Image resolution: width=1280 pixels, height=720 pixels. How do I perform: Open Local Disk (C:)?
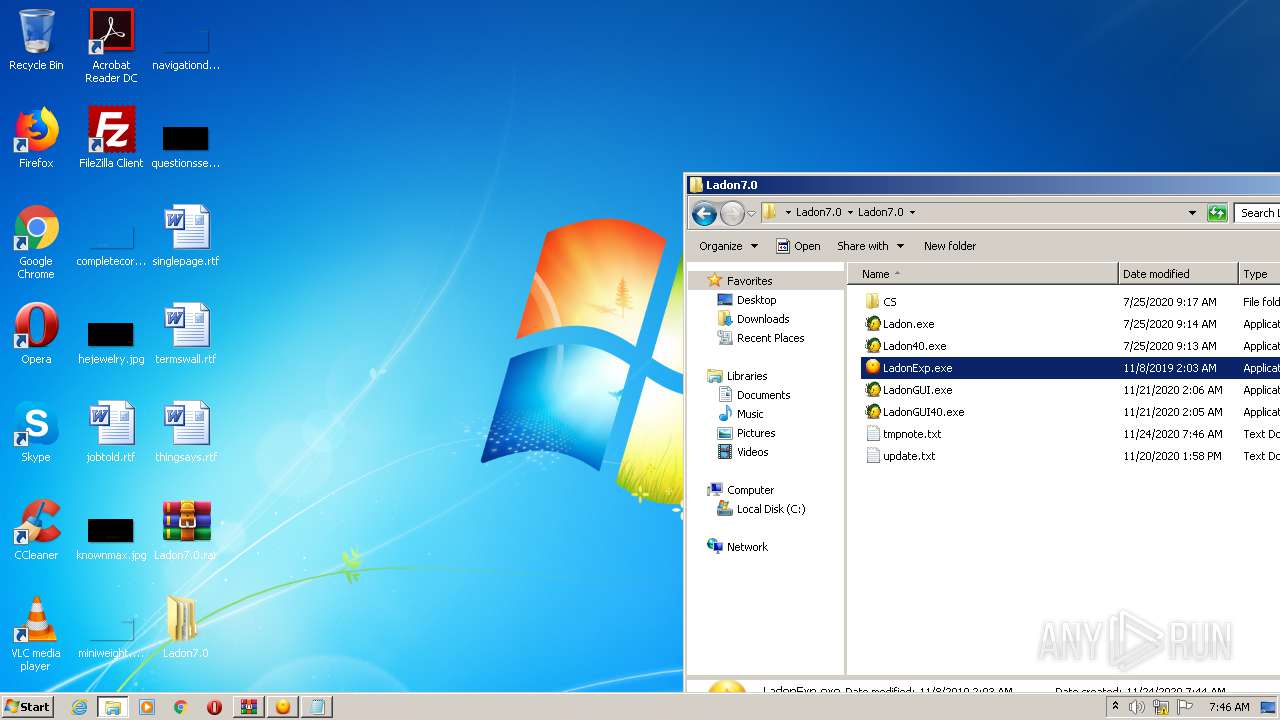click(x=770, y=509)
